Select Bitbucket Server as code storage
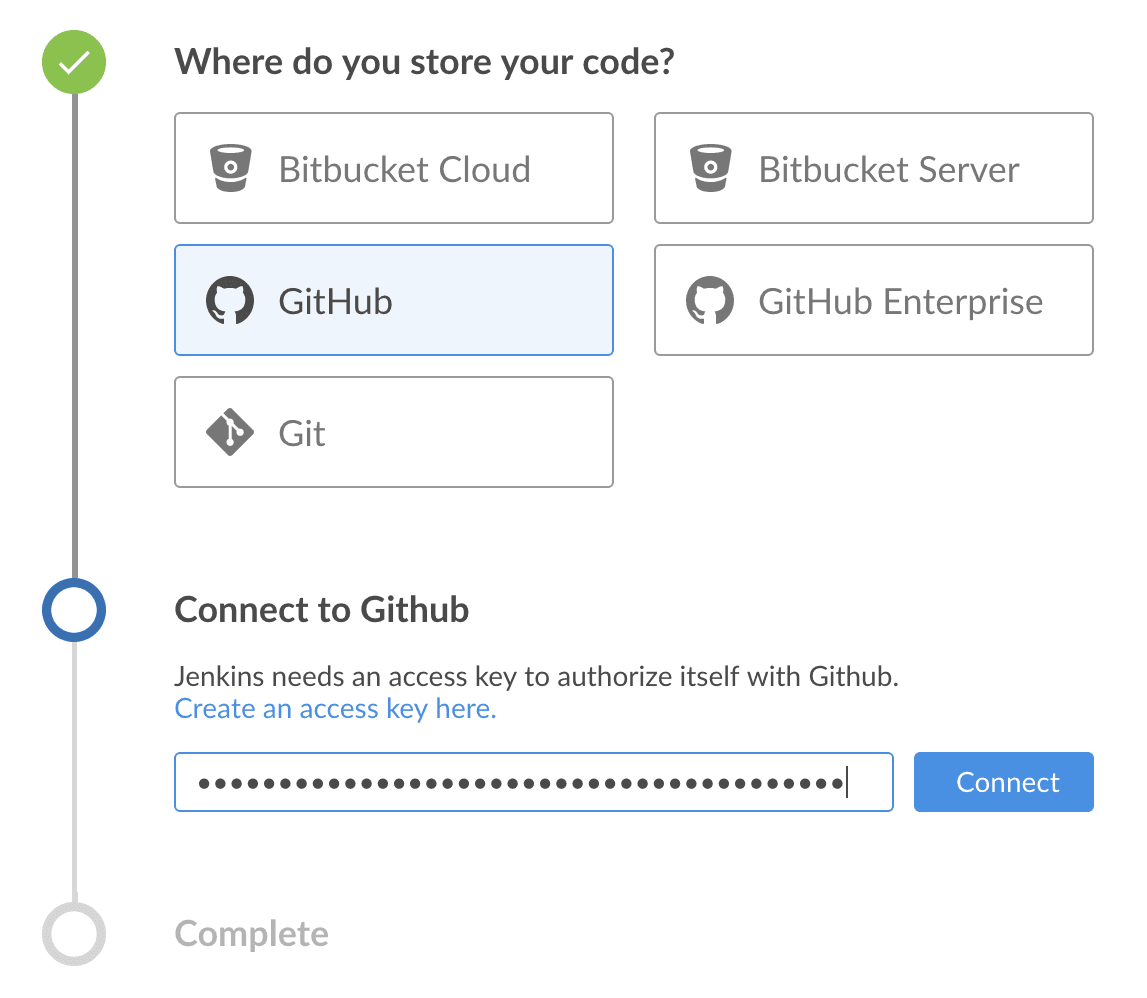 [x=873, y=168]
